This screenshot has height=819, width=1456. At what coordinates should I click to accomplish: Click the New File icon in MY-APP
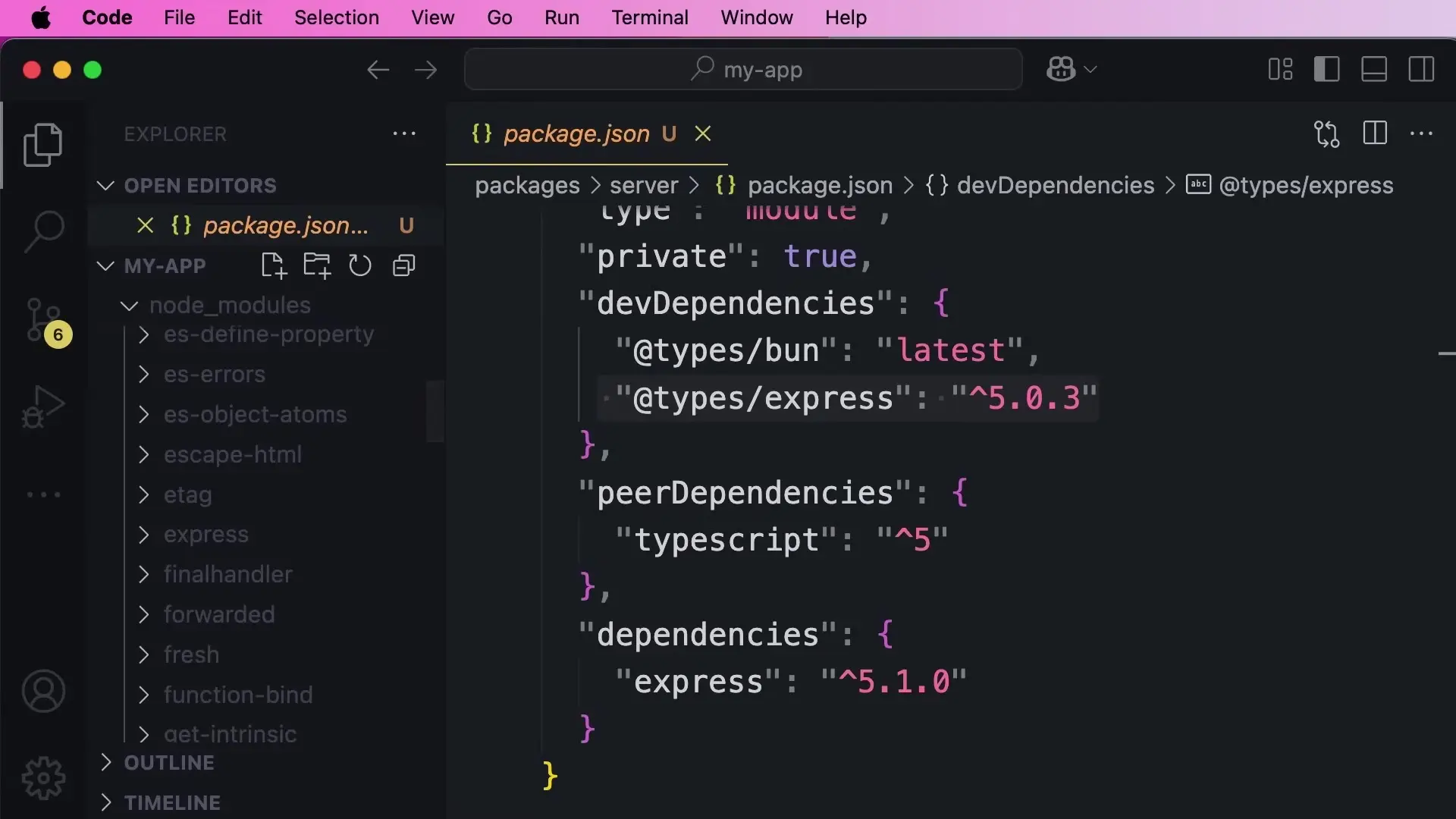tap(273, 266)
